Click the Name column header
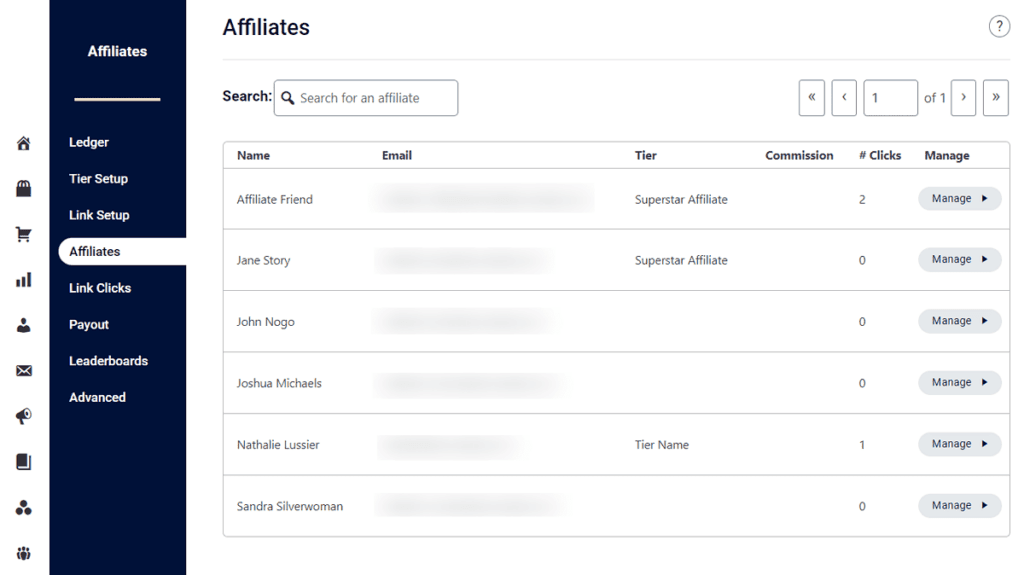 [253, 156]
